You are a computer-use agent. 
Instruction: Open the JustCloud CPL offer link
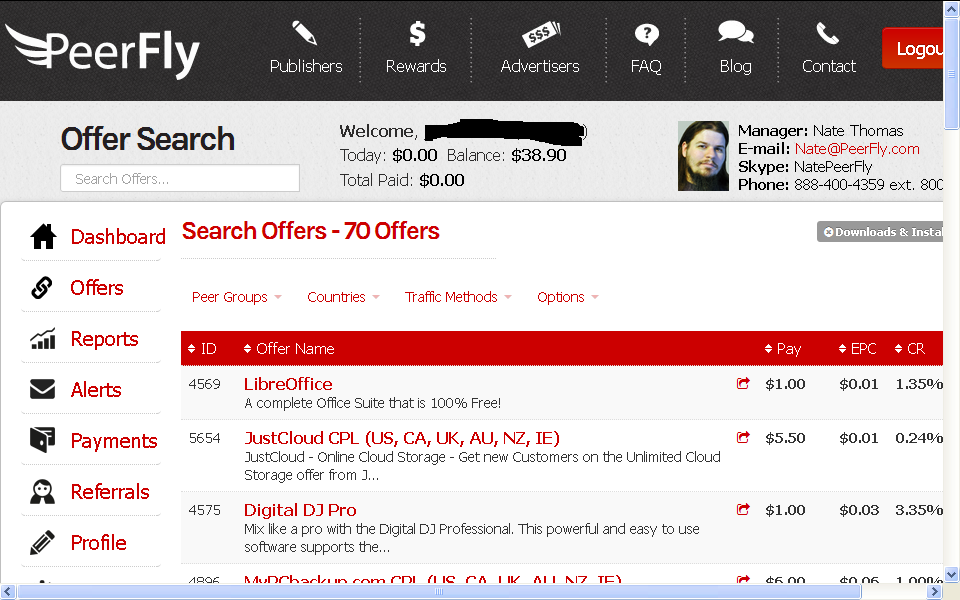[x=401, y=437]
